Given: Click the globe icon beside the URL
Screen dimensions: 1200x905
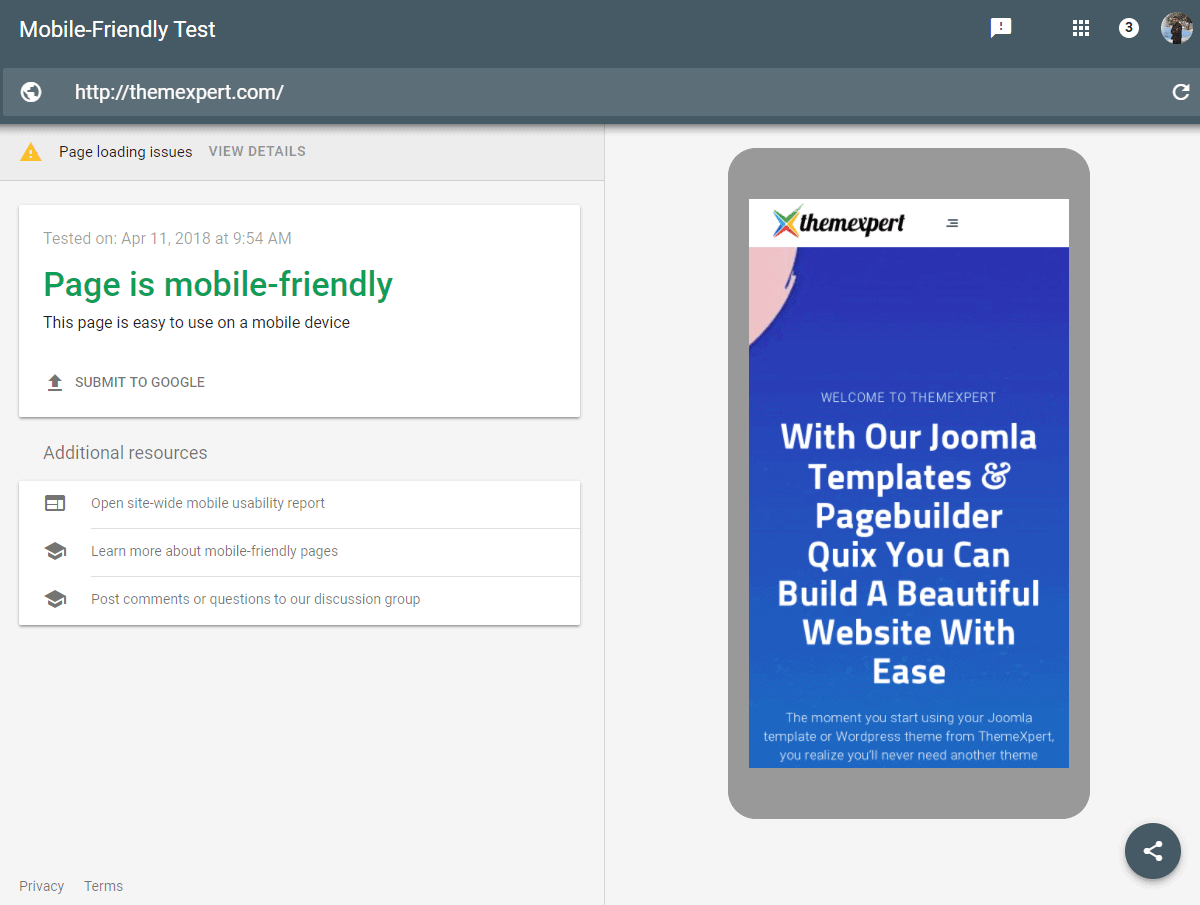Looking at the screenshot, I should (x=31, y=92).
